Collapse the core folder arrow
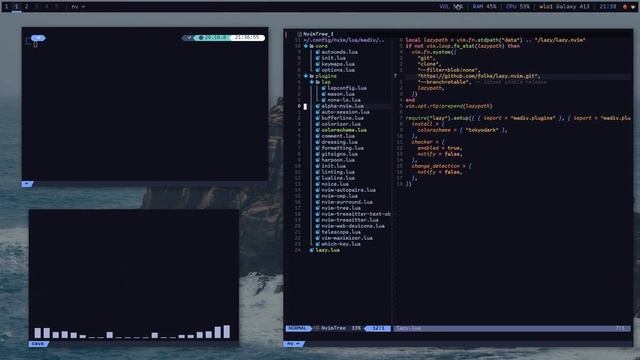Viewport: 640px width, 360px height. coord(306,46)
